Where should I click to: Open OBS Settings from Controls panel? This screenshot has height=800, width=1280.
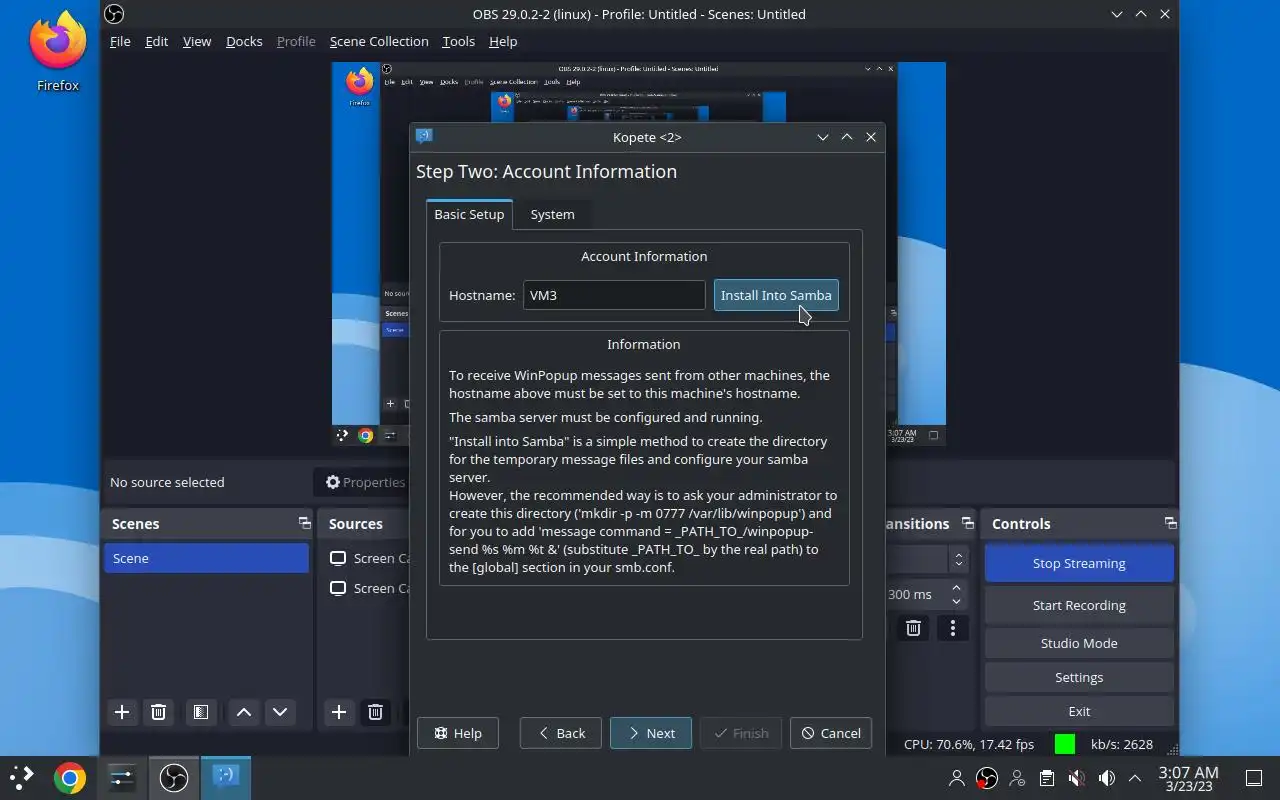(1079, 677)
